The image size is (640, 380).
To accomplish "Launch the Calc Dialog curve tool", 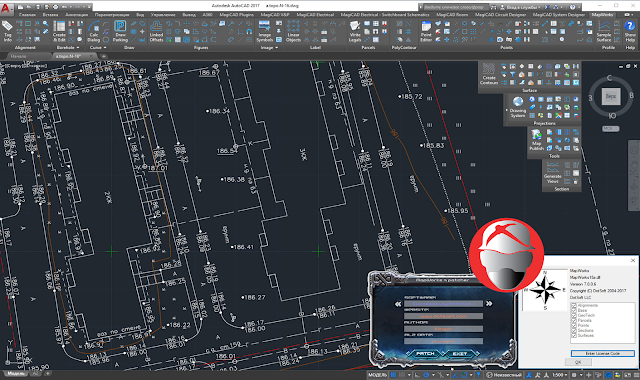I will [93, 31].
